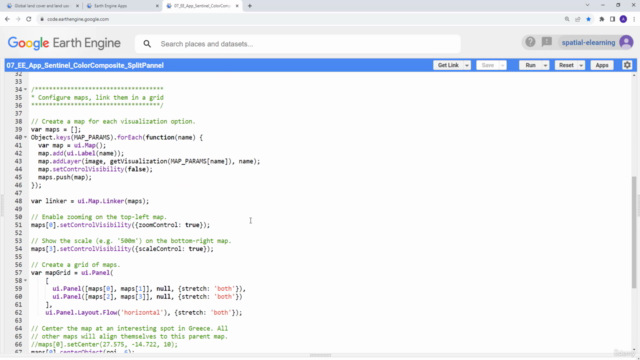Close the Global land cover tab
Viewport: 640px width, 360px height.
click(x=77, y=6)
